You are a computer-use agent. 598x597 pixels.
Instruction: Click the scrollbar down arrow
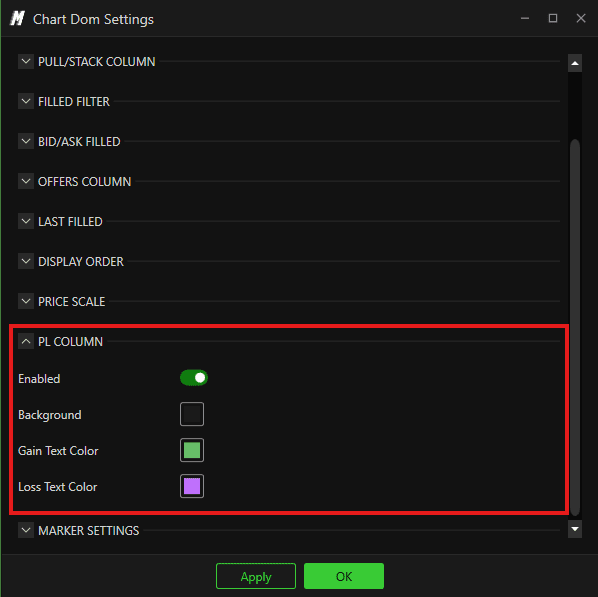[575, 529]
